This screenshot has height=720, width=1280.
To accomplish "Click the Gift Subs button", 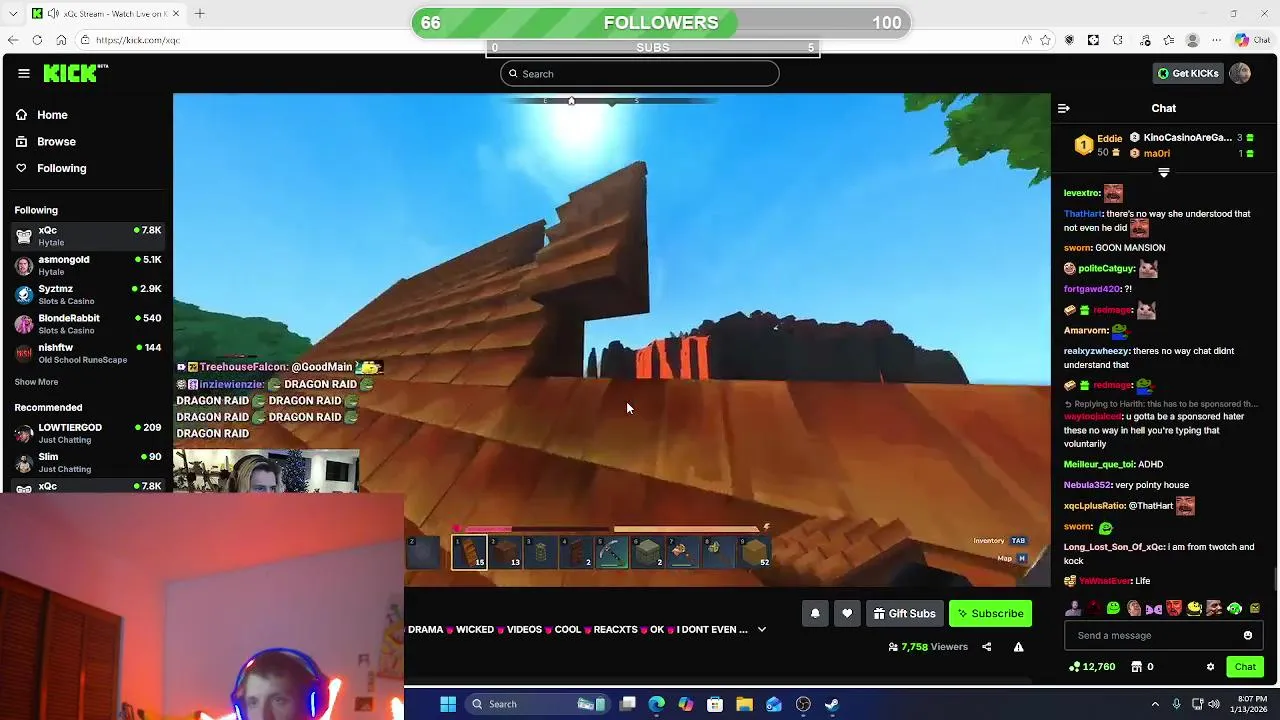I will click(x=904, y=613).
